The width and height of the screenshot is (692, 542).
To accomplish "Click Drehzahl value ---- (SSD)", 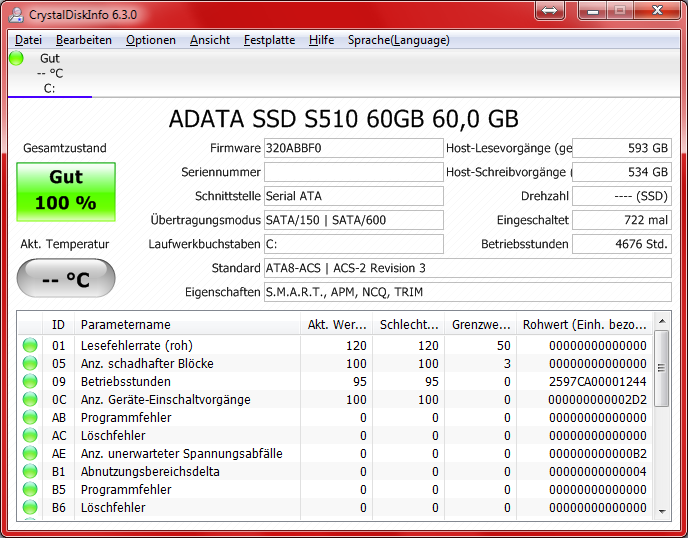I will pyautogui.click(x=622, y=196).
